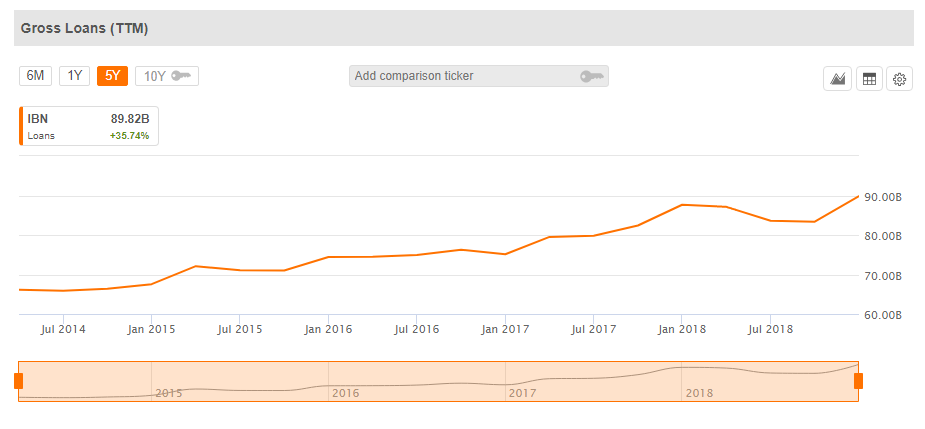The image size is (925, 429).
Task: Select the locked 10Y time range
Action: click(167, 76)
